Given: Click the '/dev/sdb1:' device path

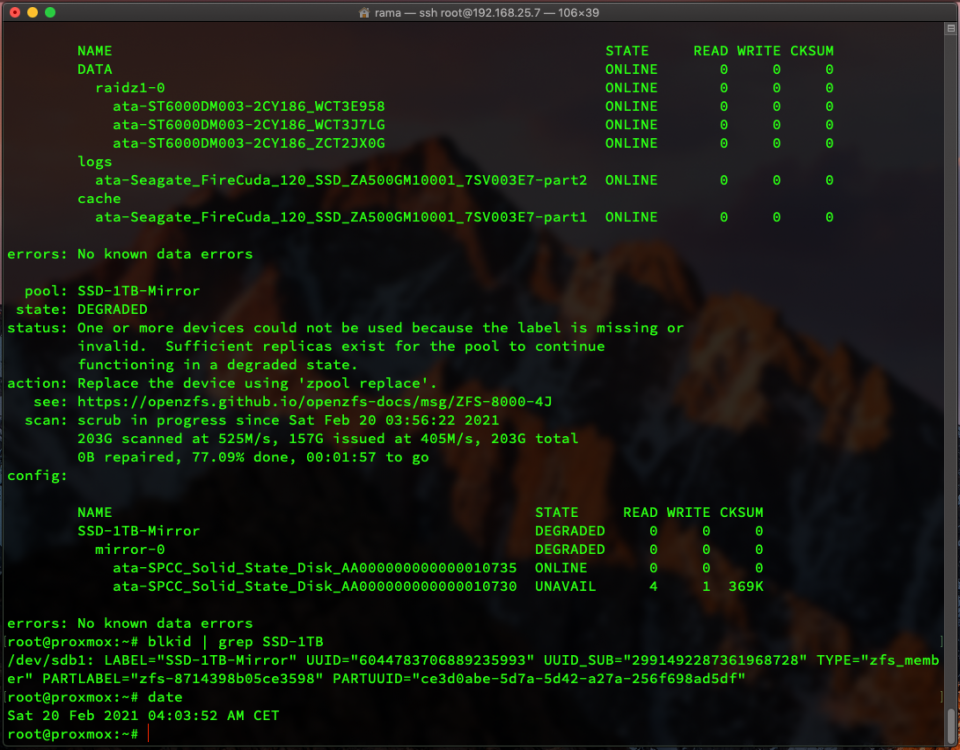Looking at the screenshot, I should [x=51, y=660].
